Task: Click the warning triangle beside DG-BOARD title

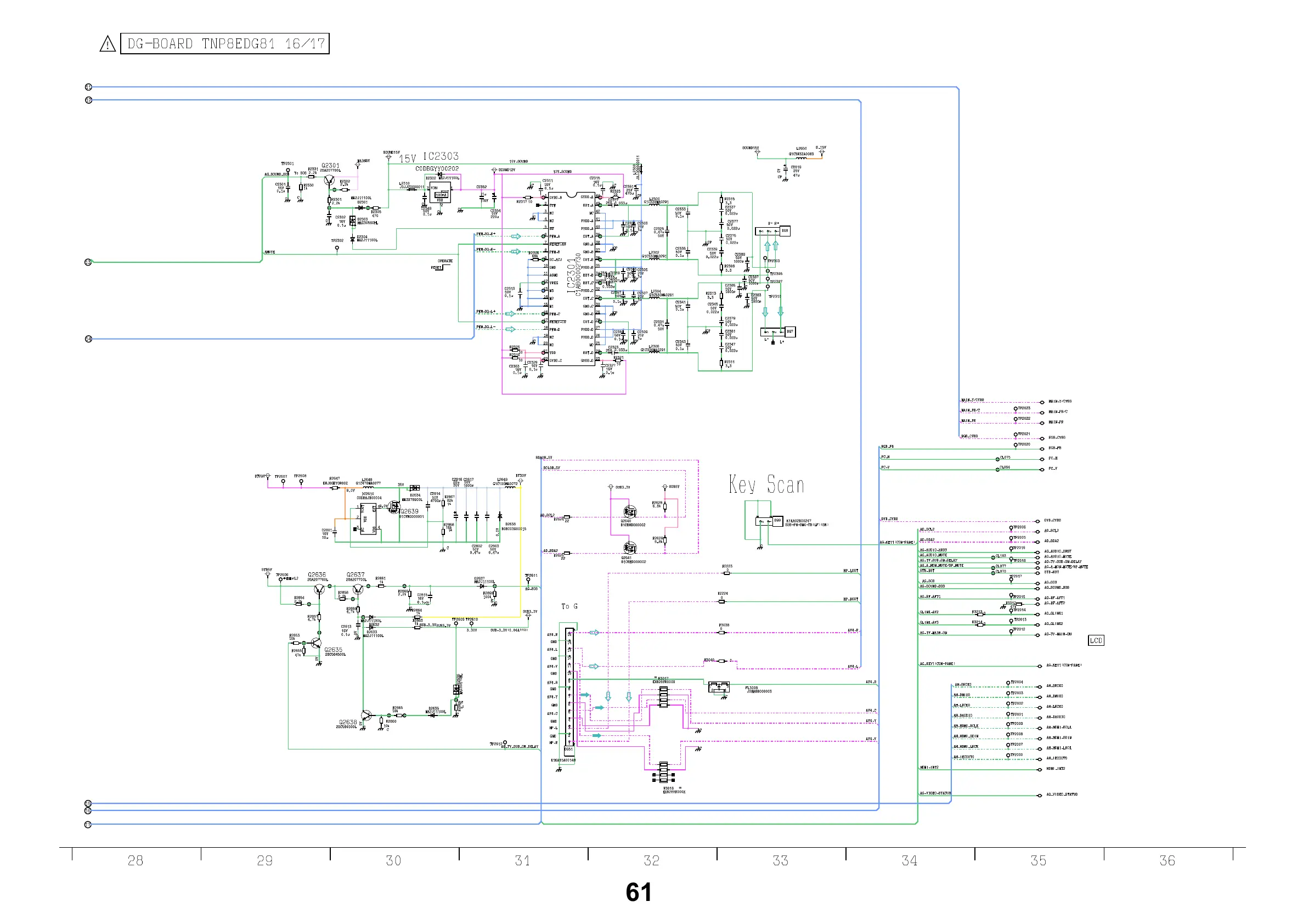Action: (x=108, y=44)
